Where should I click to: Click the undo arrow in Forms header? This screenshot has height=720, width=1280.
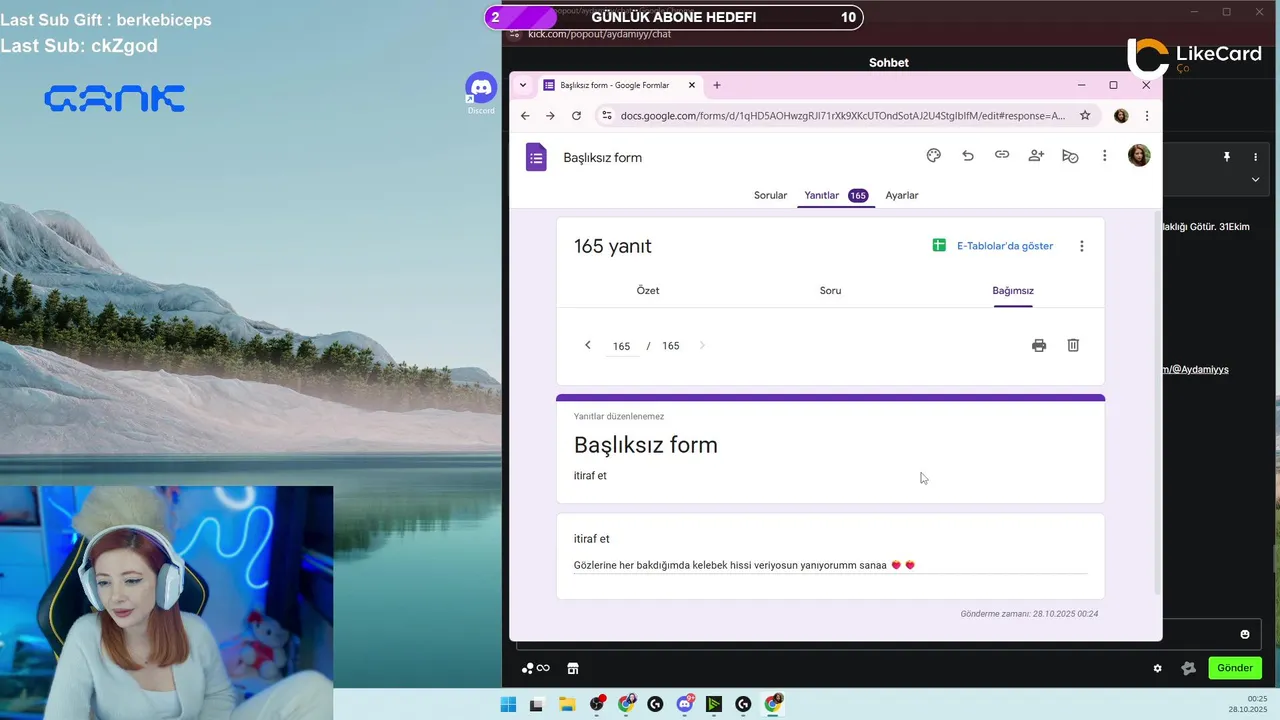968,155
